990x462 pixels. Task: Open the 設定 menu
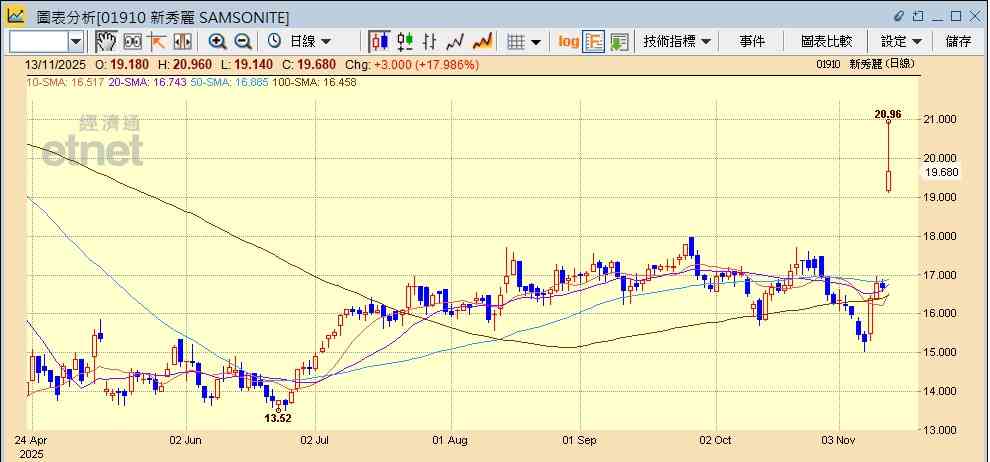[901, 41]
